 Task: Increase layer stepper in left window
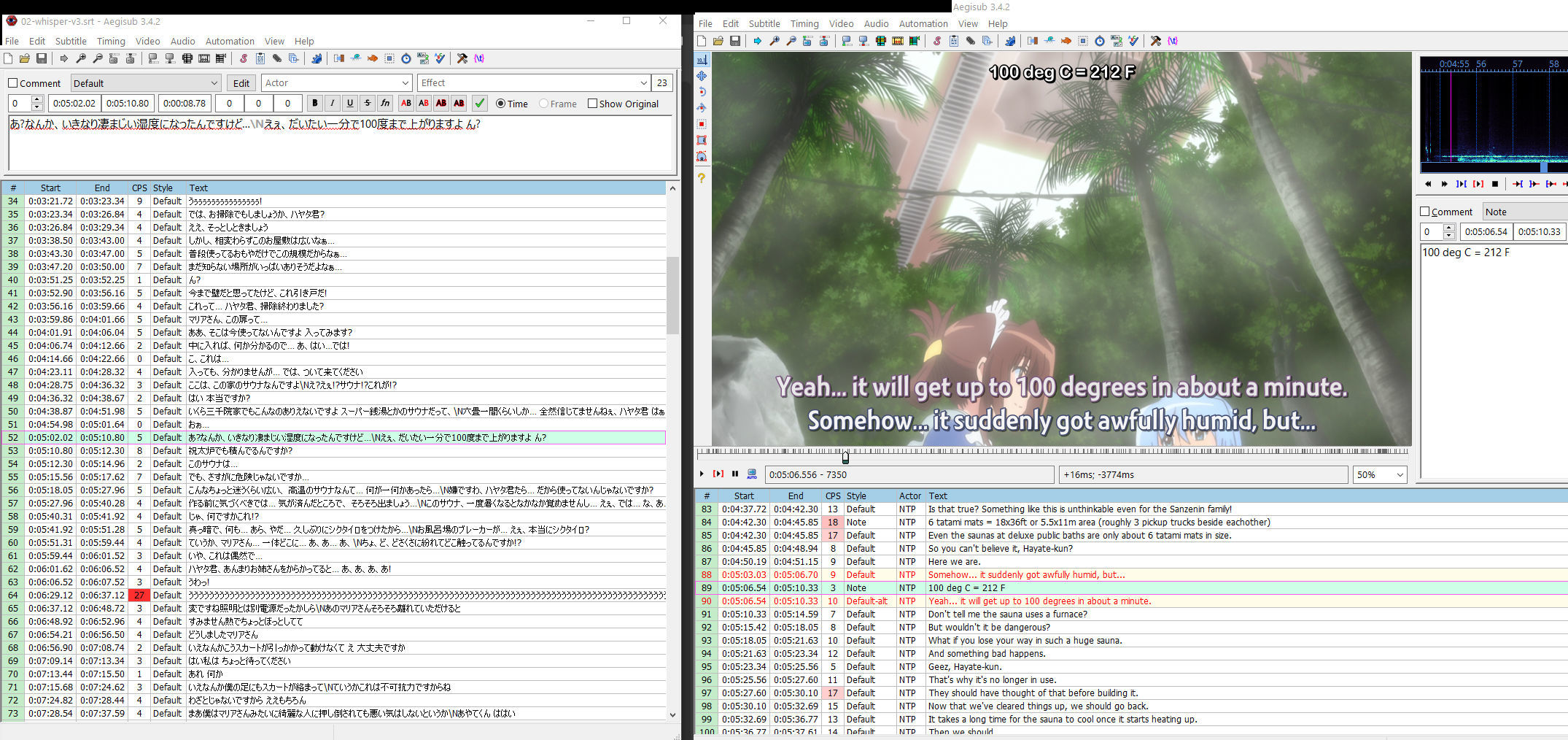(x=37, y=100)
